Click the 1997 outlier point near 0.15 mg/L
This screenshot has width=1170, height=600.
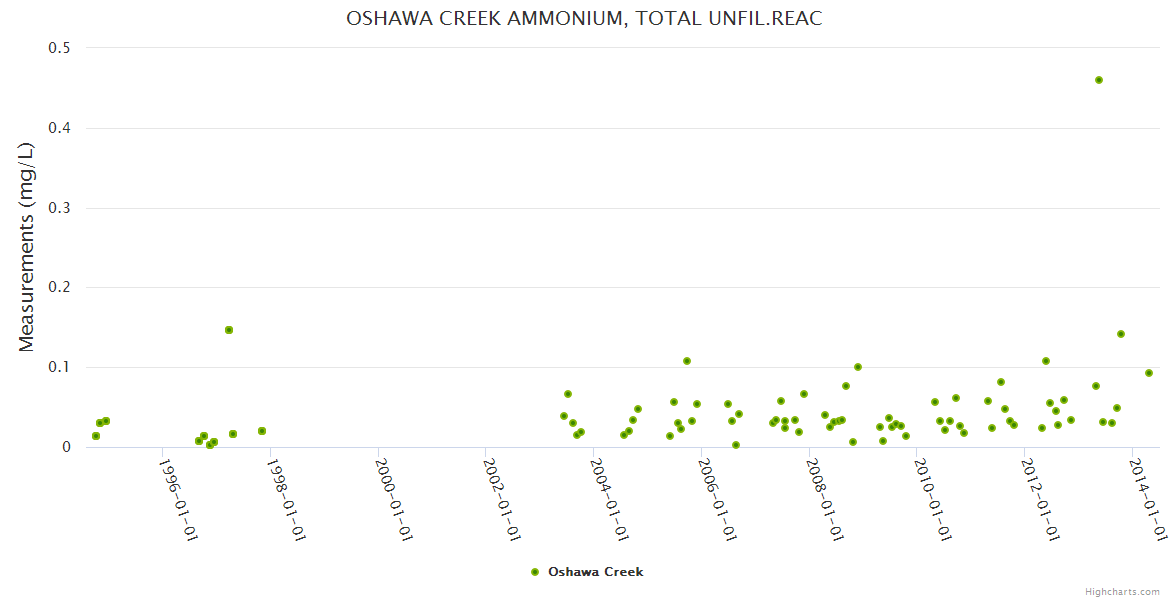click(x=229, y=330)
